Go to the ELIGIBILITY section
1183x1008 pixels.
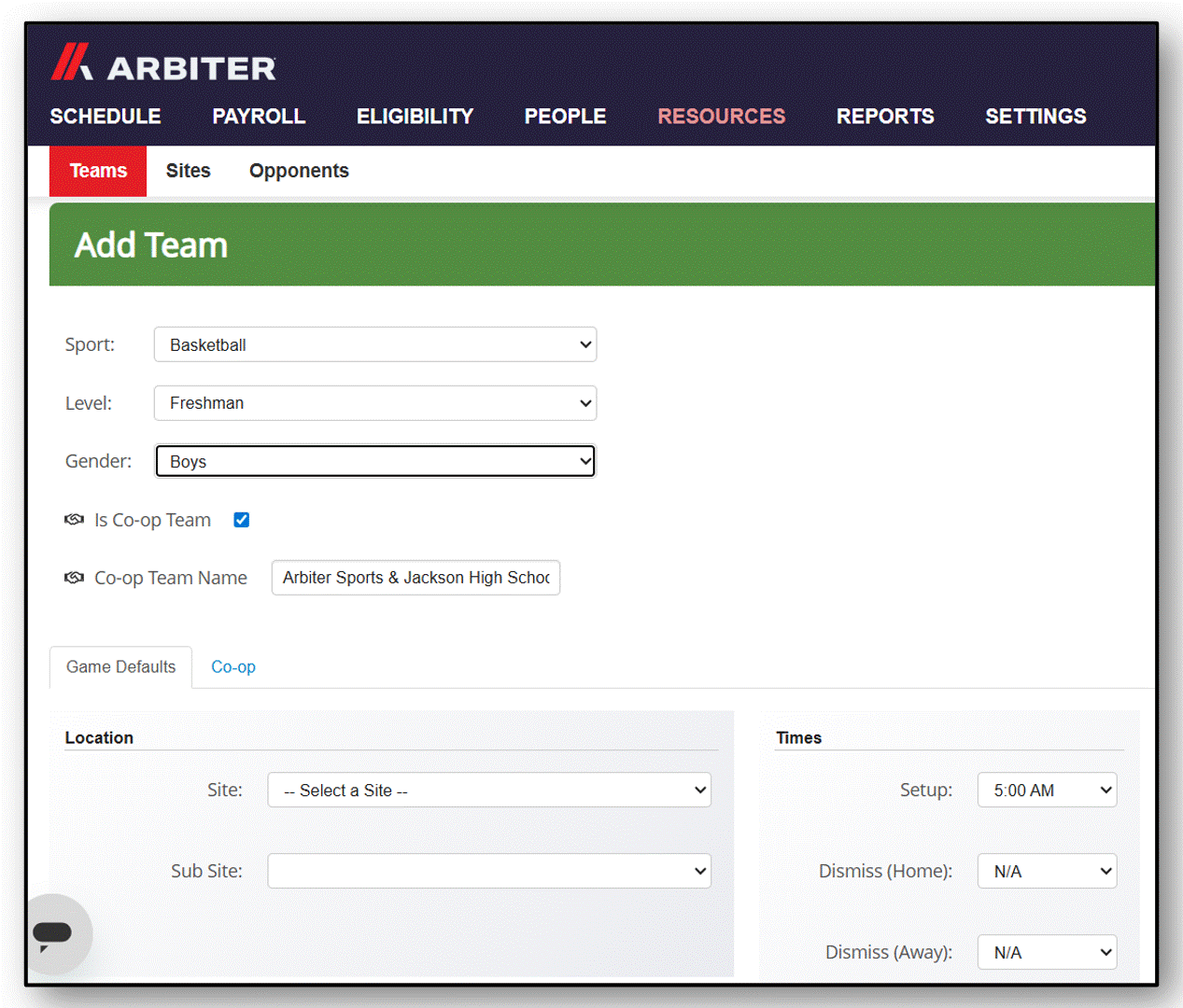415,117
